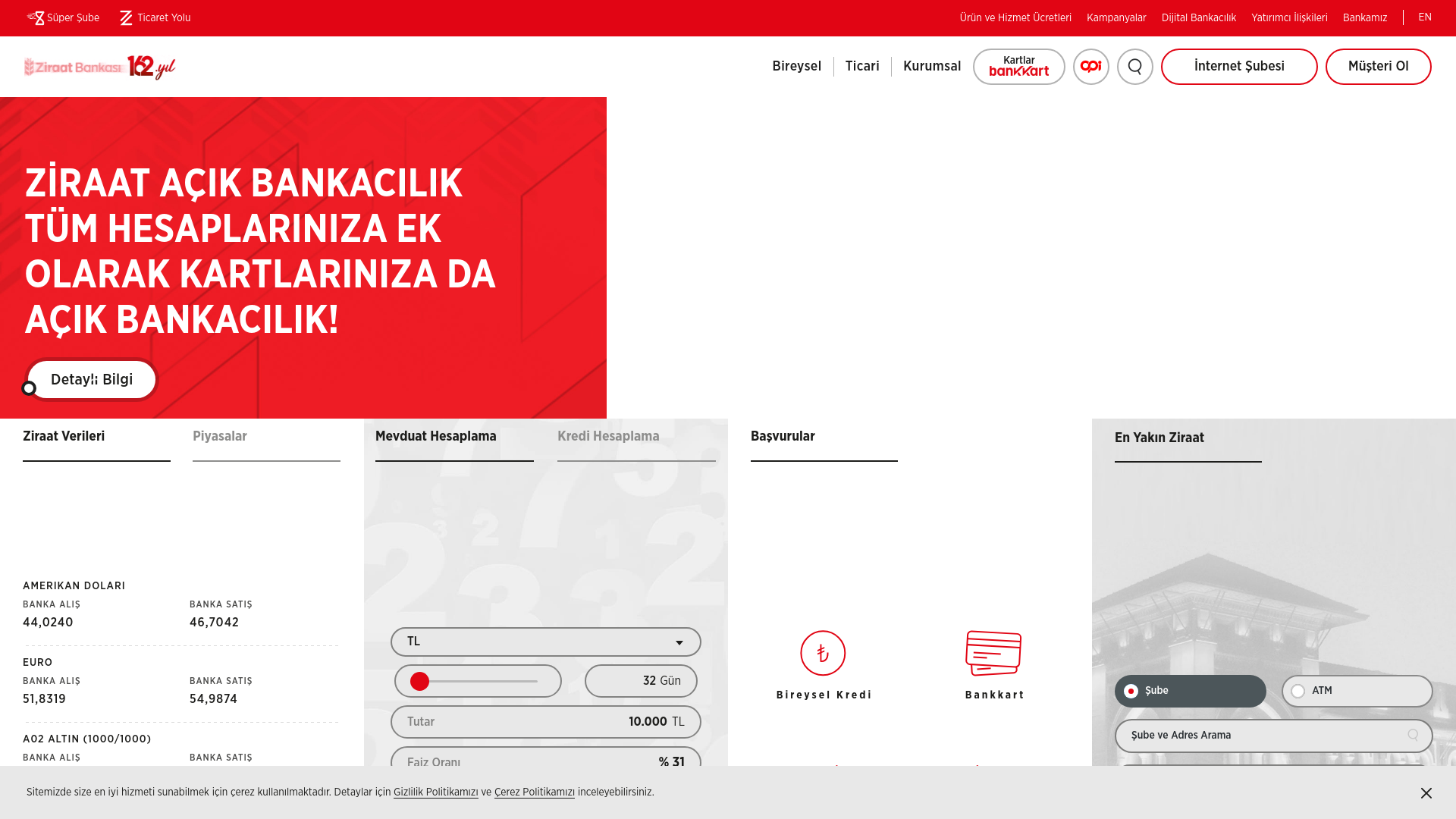
Task: Click the Şube ve Adres Arama field
Action: point(1274,736)
